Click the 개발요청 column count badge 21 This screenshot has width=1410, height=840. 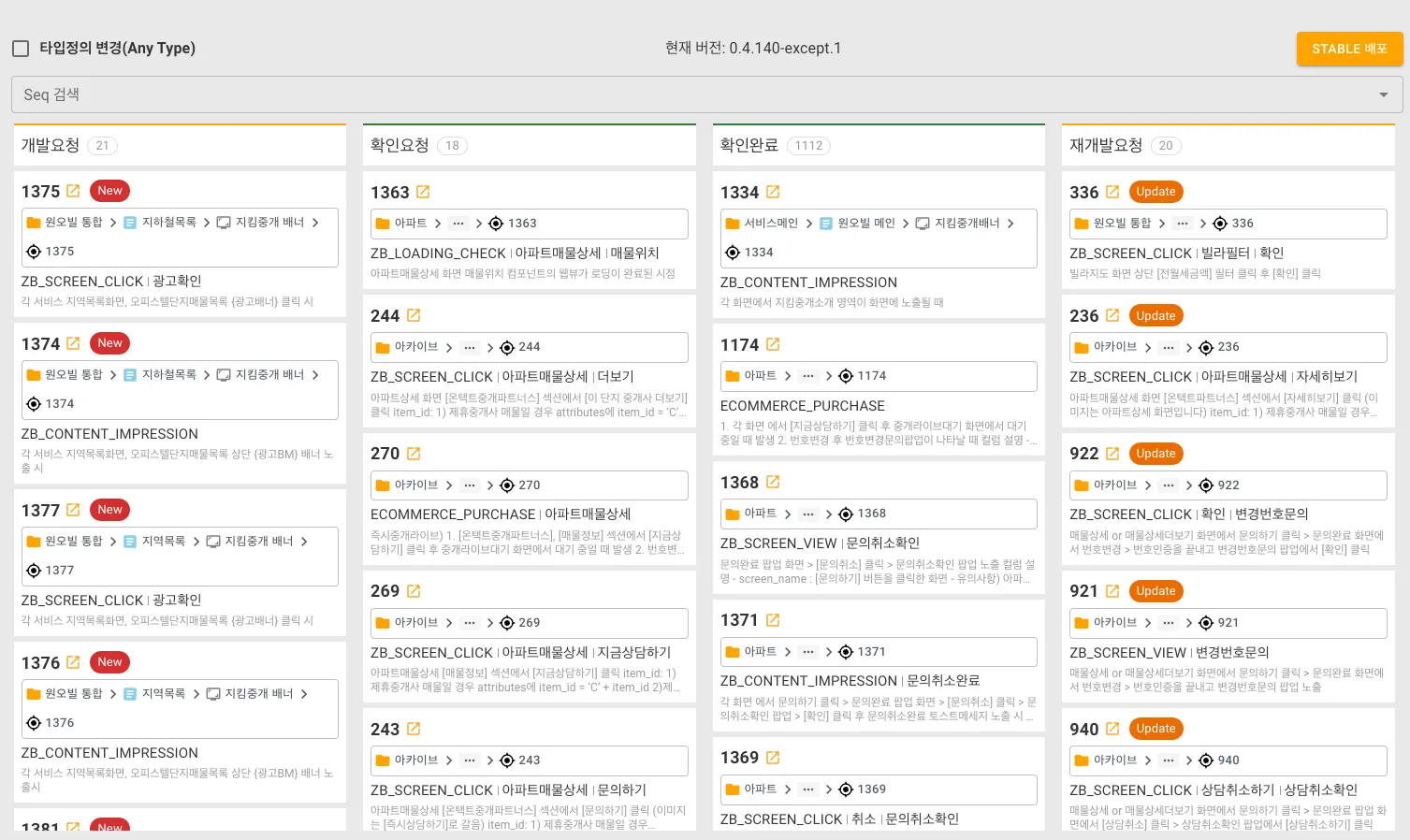coord(102,146)
